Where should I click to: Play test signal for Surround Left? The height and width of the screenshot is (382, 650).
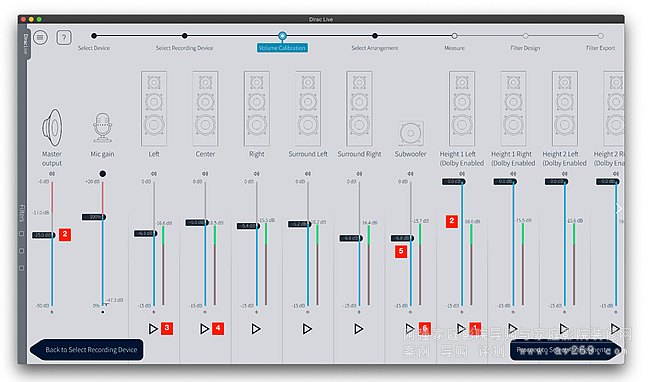click(x=307, y=329)
